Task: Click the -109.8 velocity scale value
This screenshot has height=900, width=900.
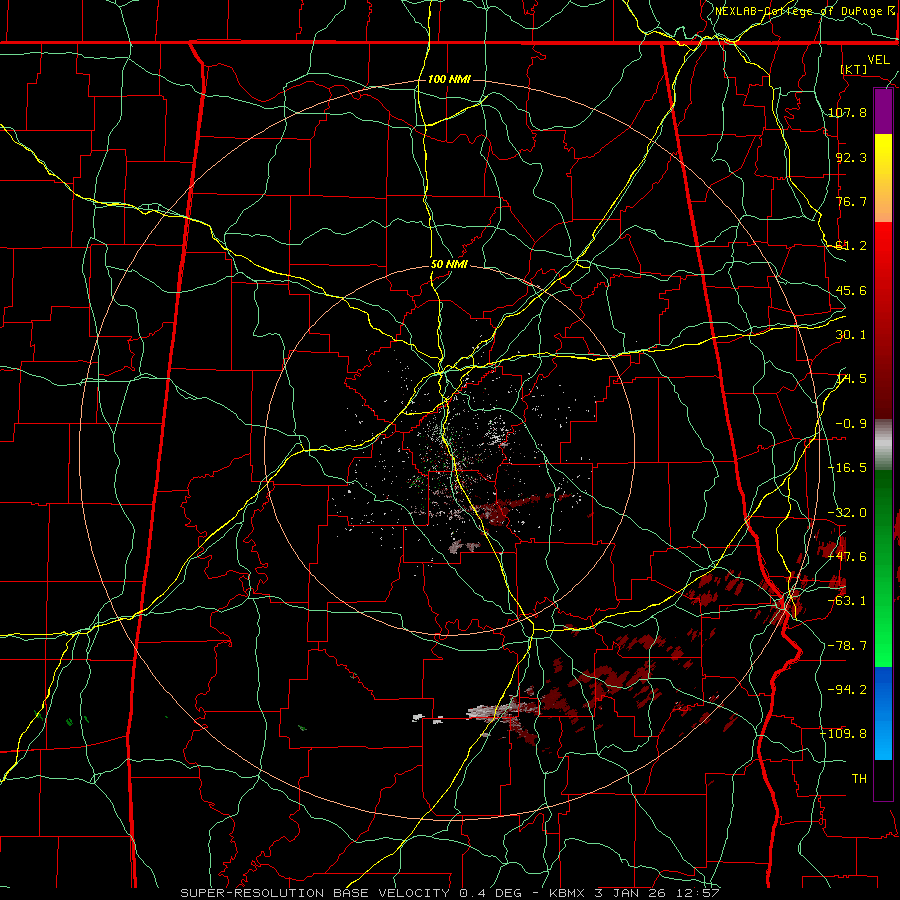Action: [844, 734]
